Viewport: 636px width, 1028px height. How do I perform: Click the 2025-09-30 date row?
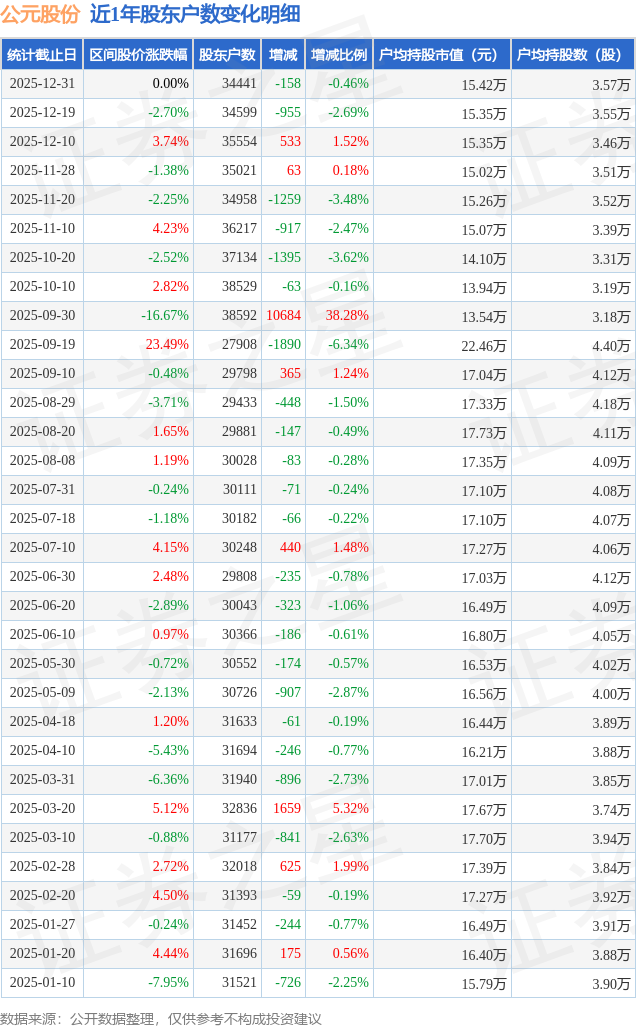[x=41, y=316]
